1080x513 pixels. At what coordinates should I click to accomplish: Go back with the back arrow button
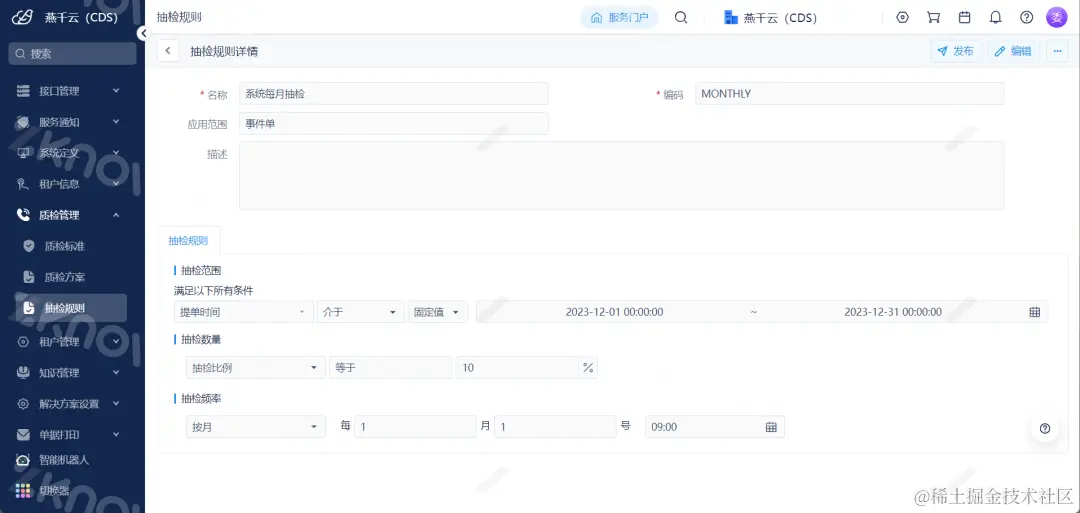[168, 51]
